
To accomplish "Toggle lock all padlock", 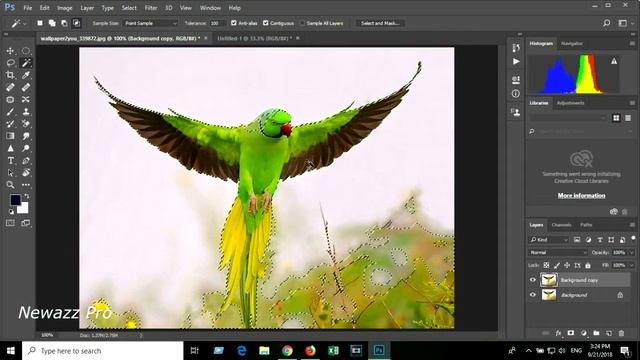I will (x=588, y=265).
